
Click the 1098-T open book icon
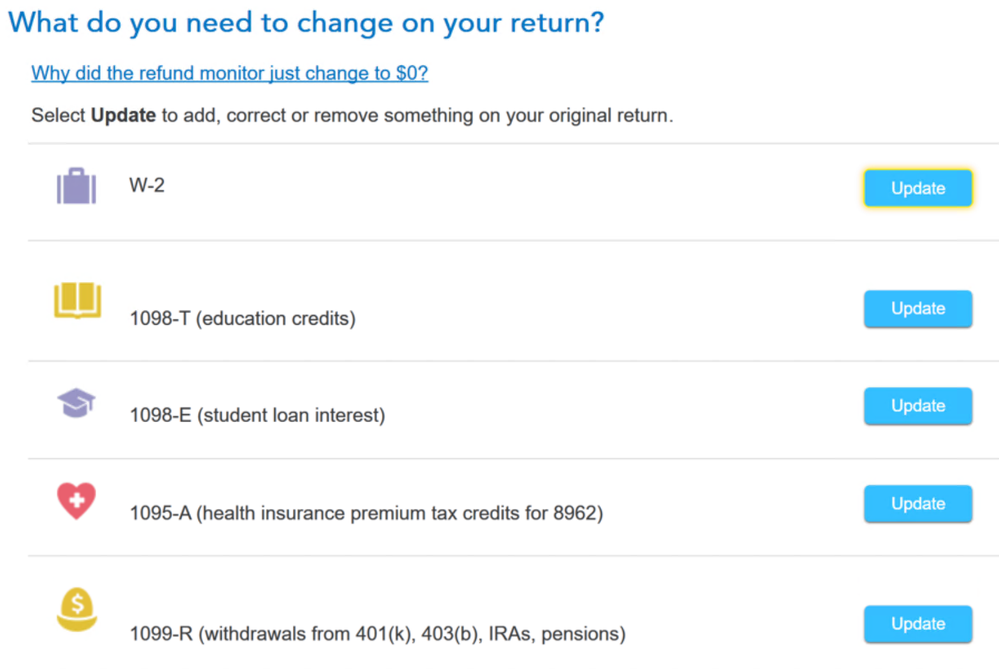pyautogui.click(x=77, y=300)
